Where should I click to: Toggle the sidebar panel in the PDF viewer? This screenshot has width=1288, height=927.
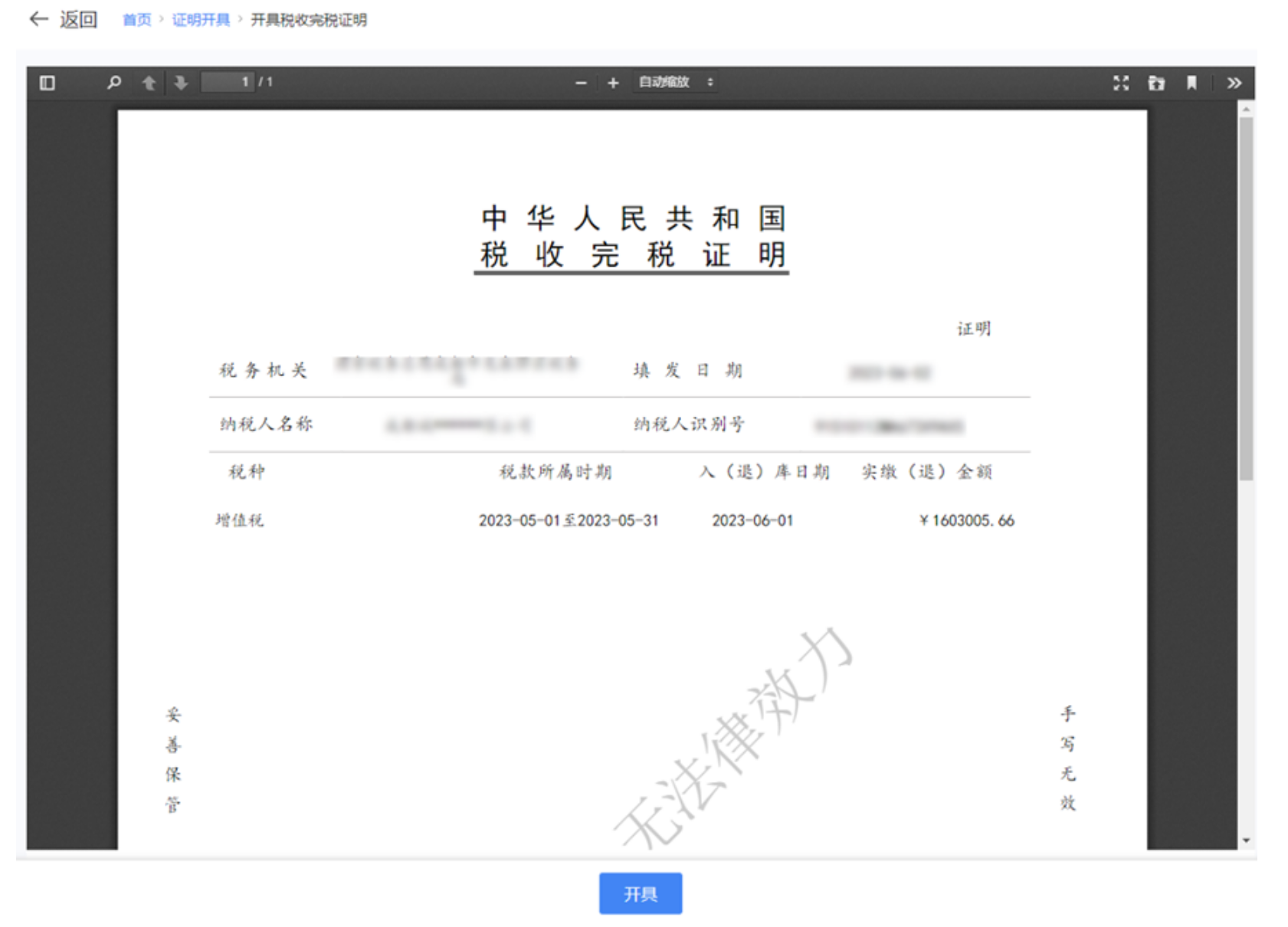coord(48,84)
